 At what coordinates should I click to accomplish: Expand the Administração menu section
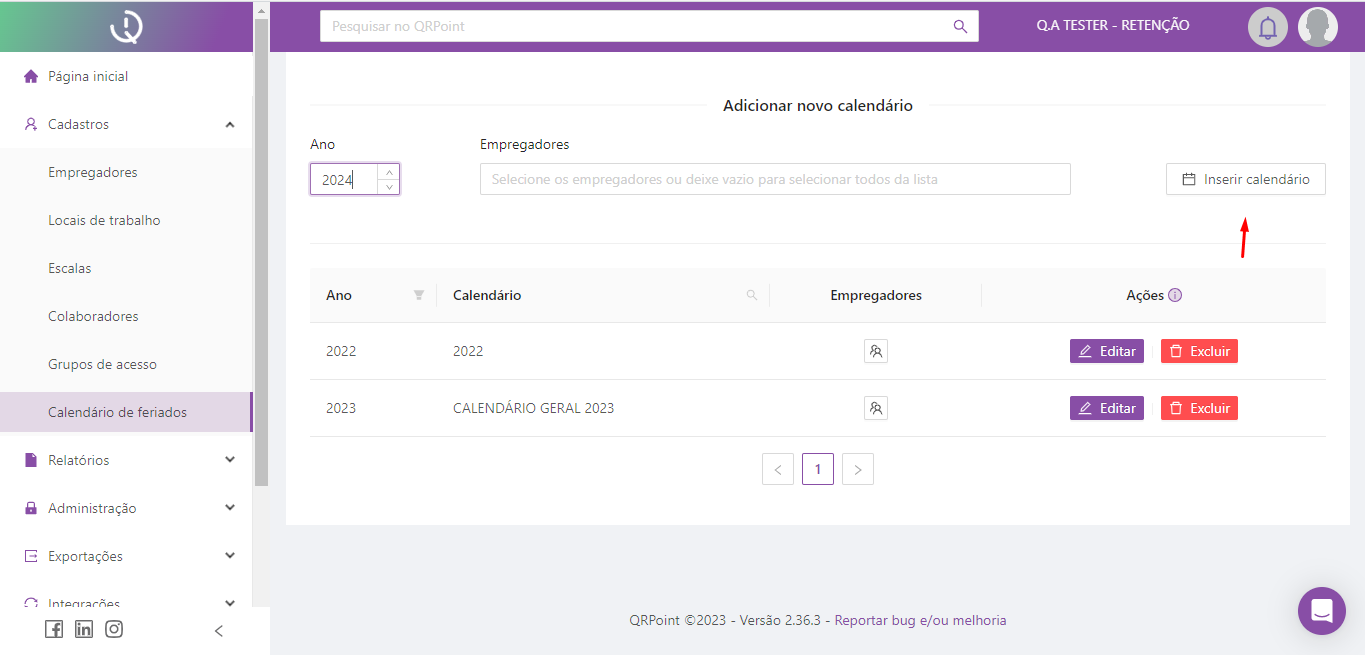tap(230, 508)
